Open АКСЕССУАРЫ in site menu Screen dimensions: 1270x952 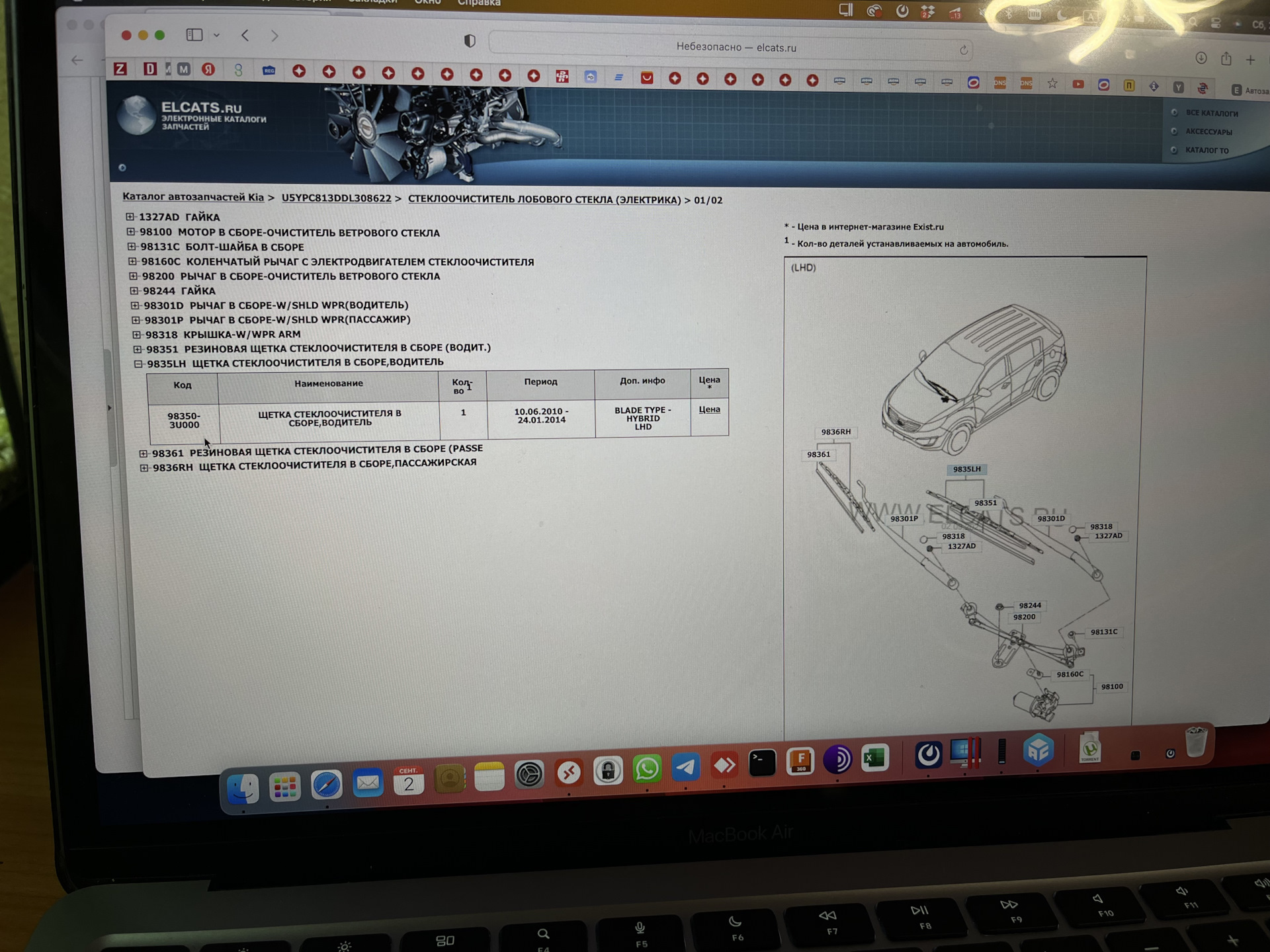[x=1208, y=132]
